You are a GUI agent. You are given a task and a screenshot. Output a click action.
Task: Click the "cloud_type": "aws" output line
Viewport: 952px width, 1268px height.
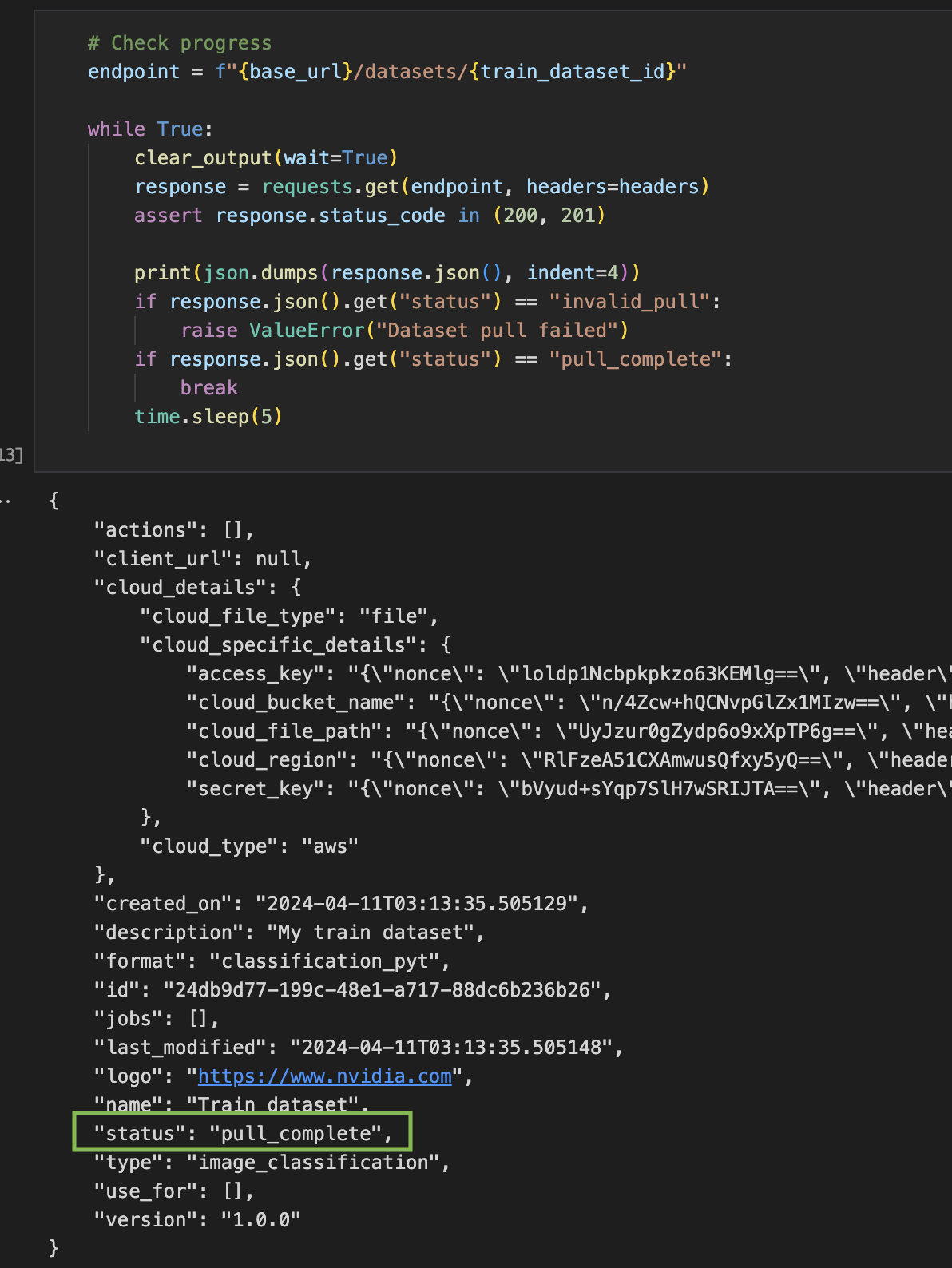249,846
